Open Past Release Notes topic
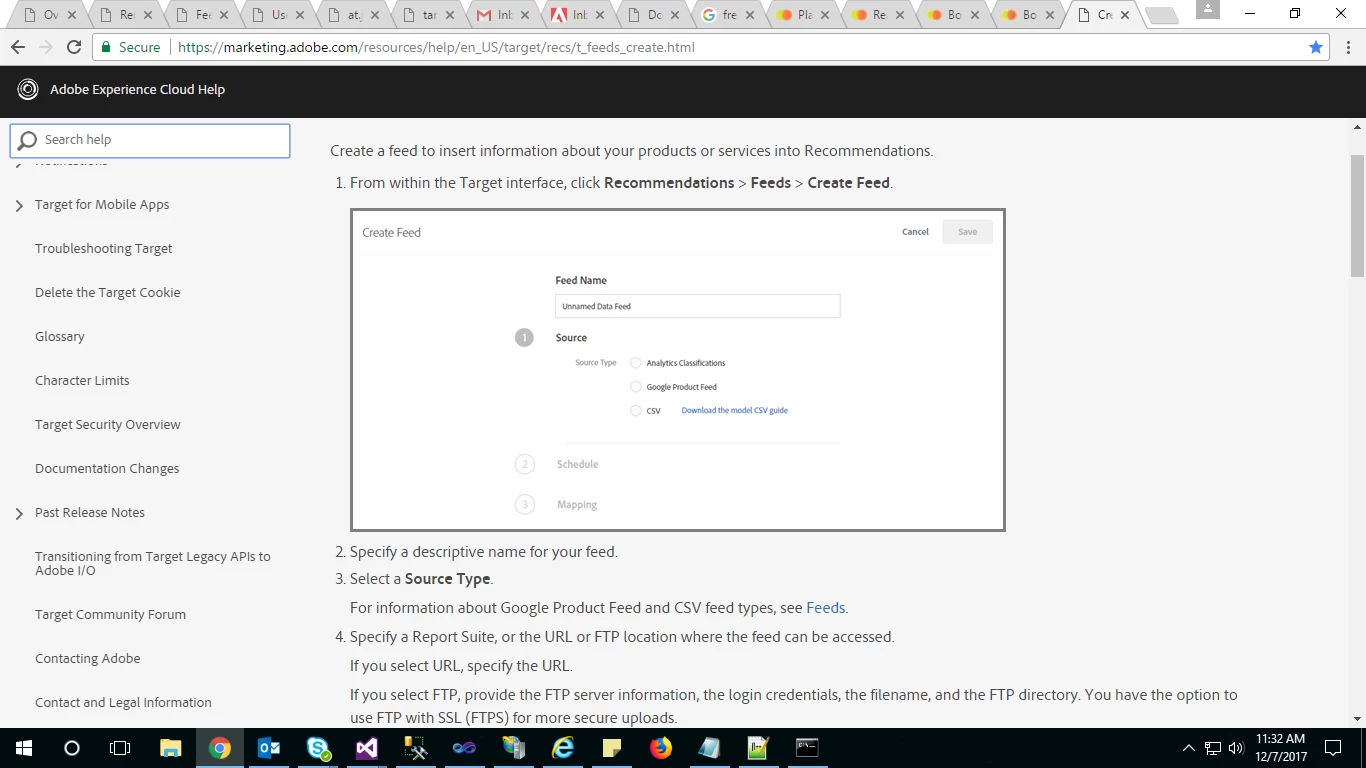Image resolution: width=1366 pixels, height=768 pixels. tap(90, 512)
